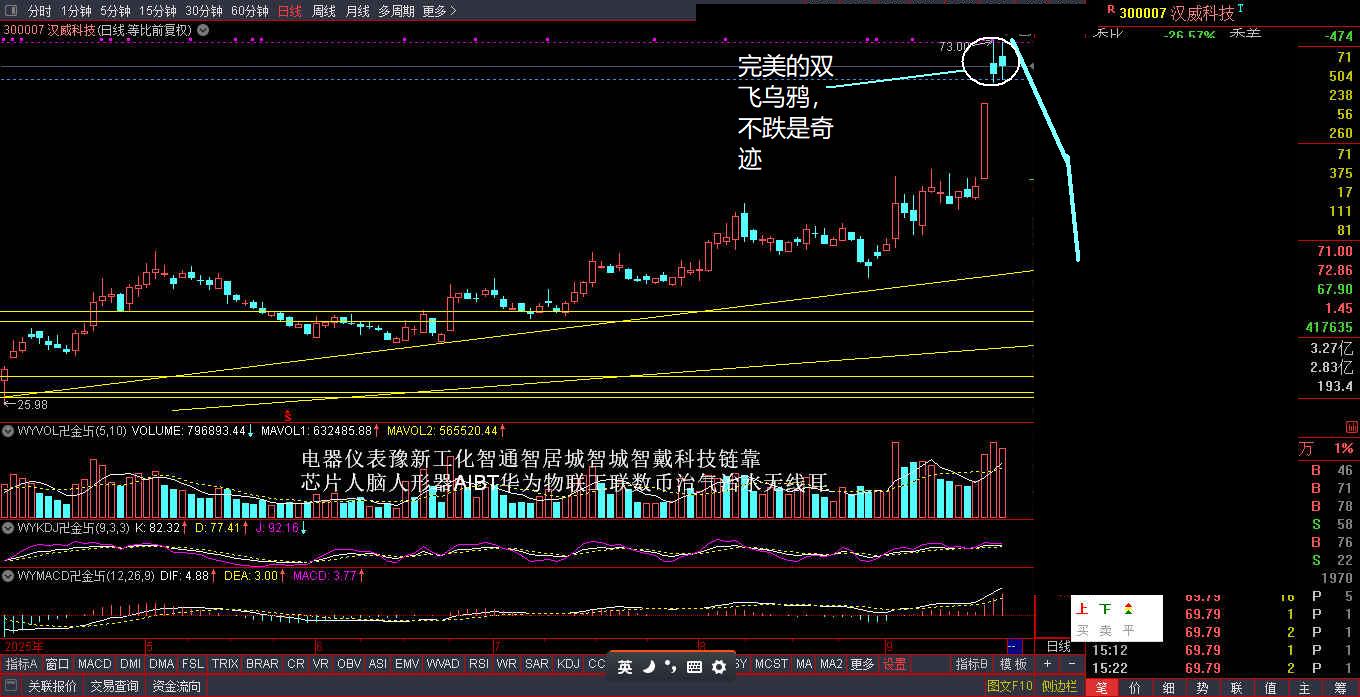The image size is (1360, 697).
Task: Switch to 月线 monthly chart
Action: pos(357,11)
